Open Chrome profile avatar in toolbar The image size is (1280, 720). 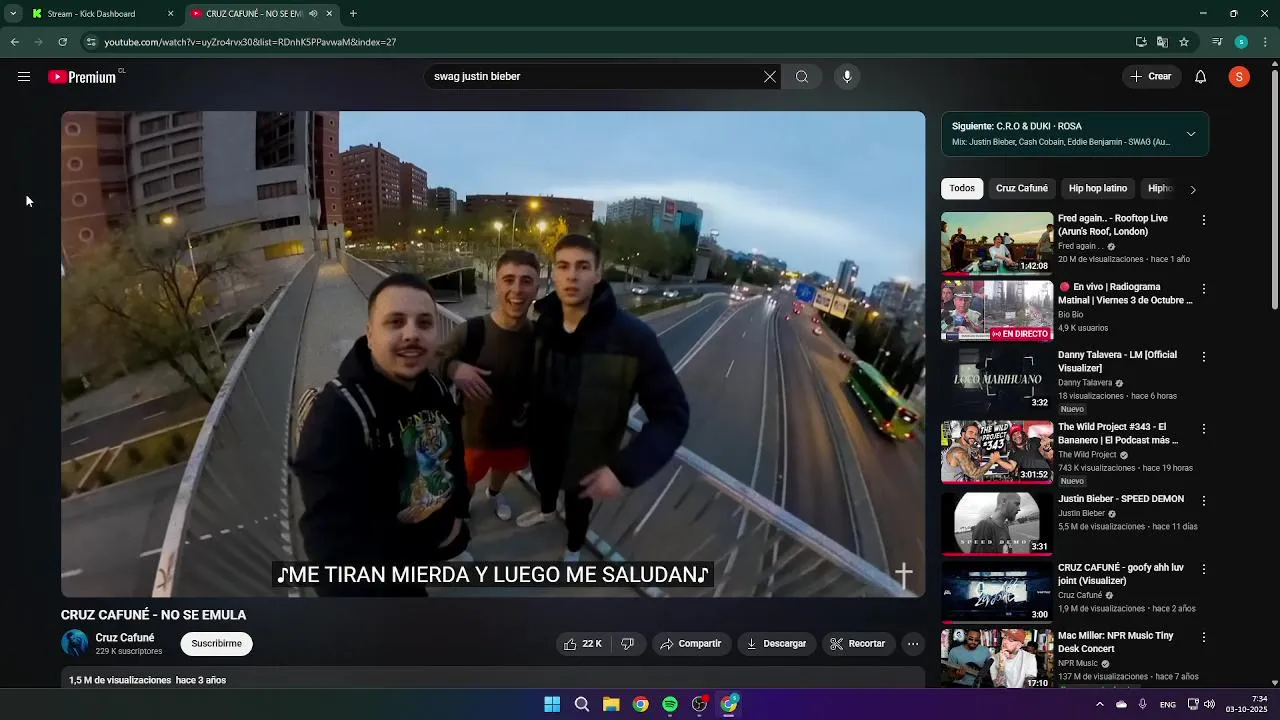[1241, 42]
